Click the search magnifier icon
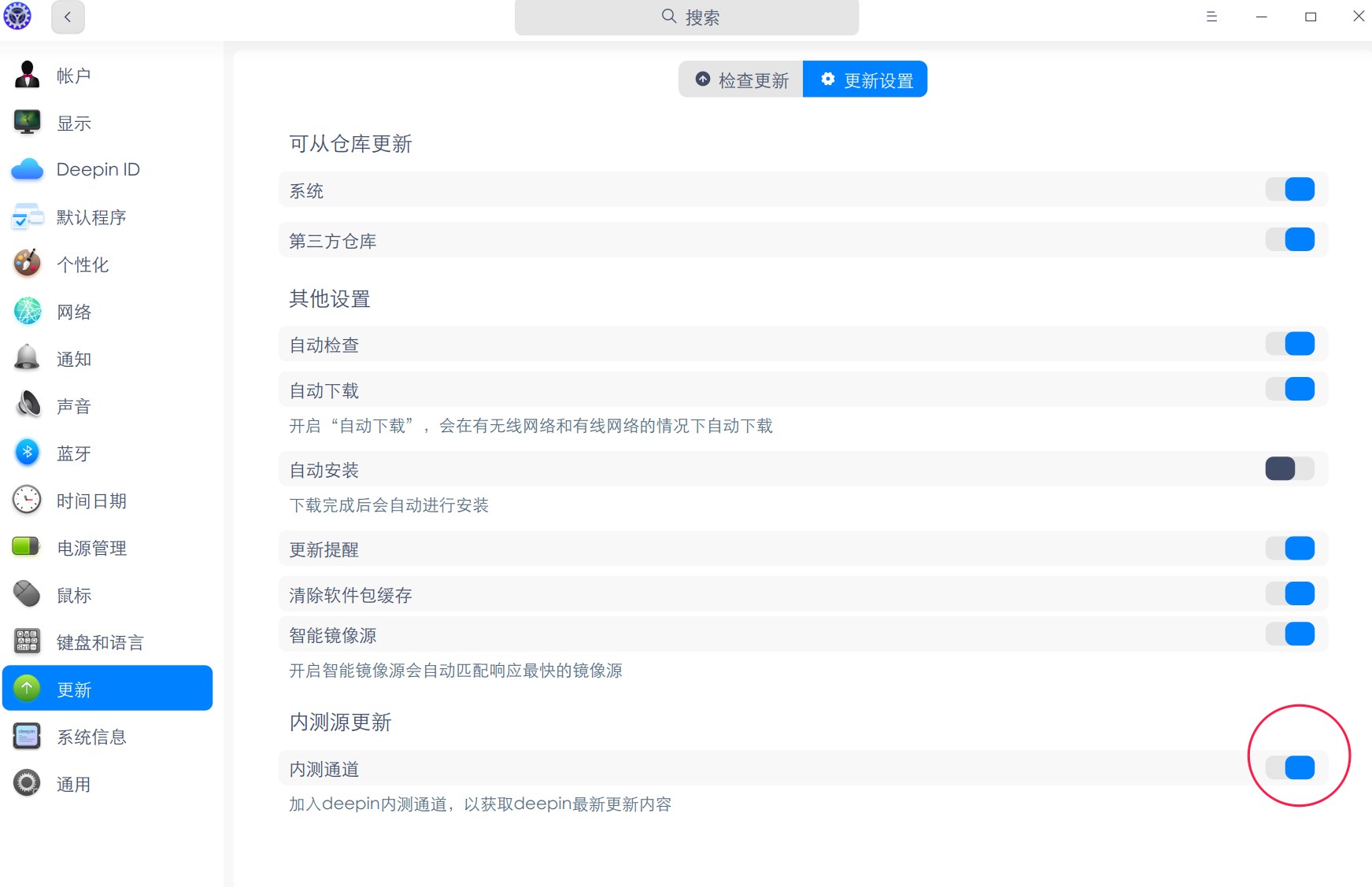Viewport: 1372px width, 887px height. [669, 17]
